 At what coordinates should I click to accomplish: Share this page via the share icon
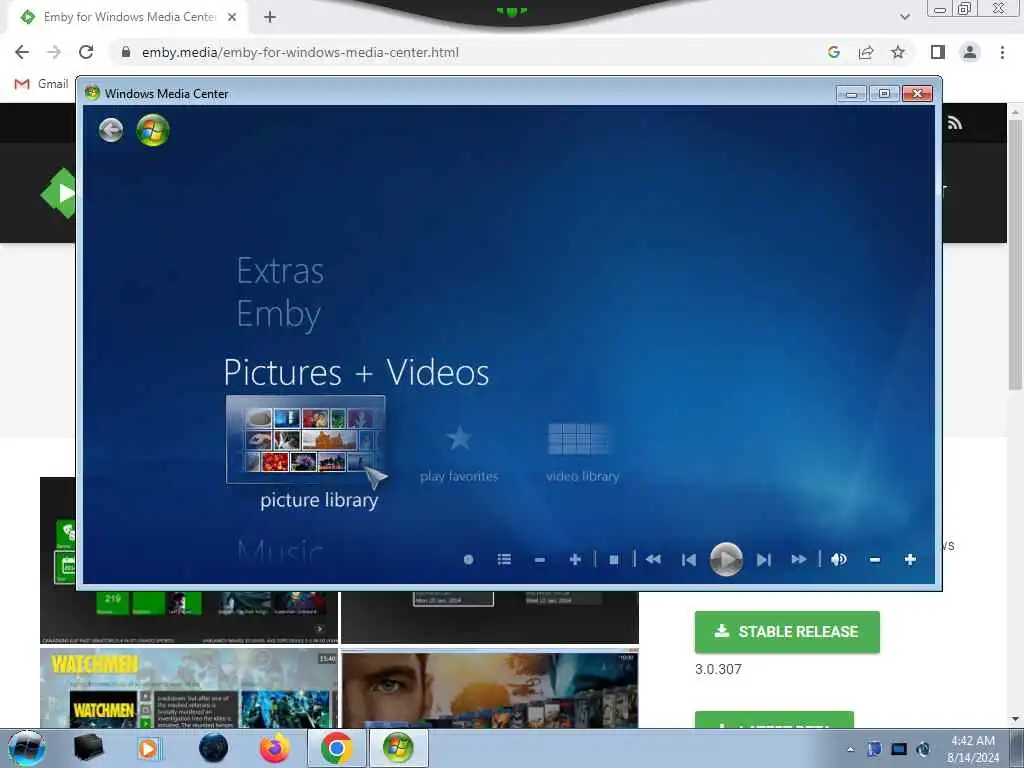click(x=866, y=52)
